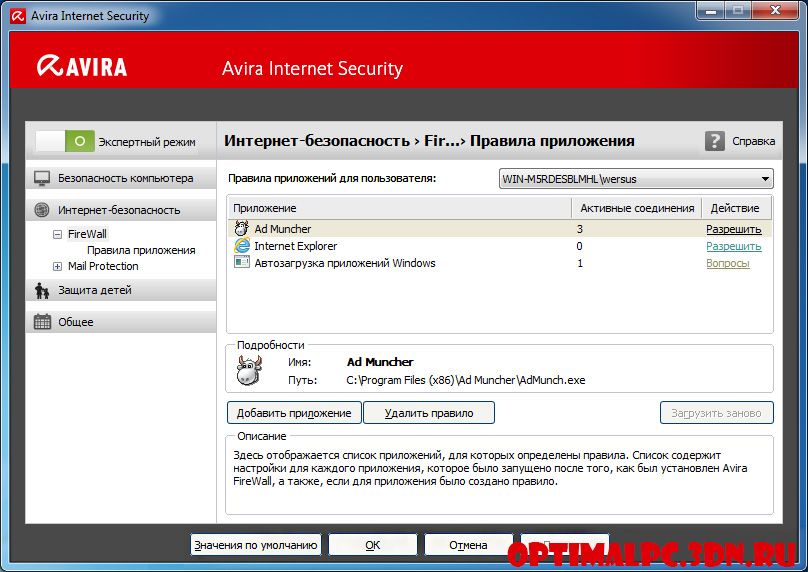This screenshot has width=808, height=572.
Task: Click Разрешить link for Ad Muncher
Action: pos(733,229)
